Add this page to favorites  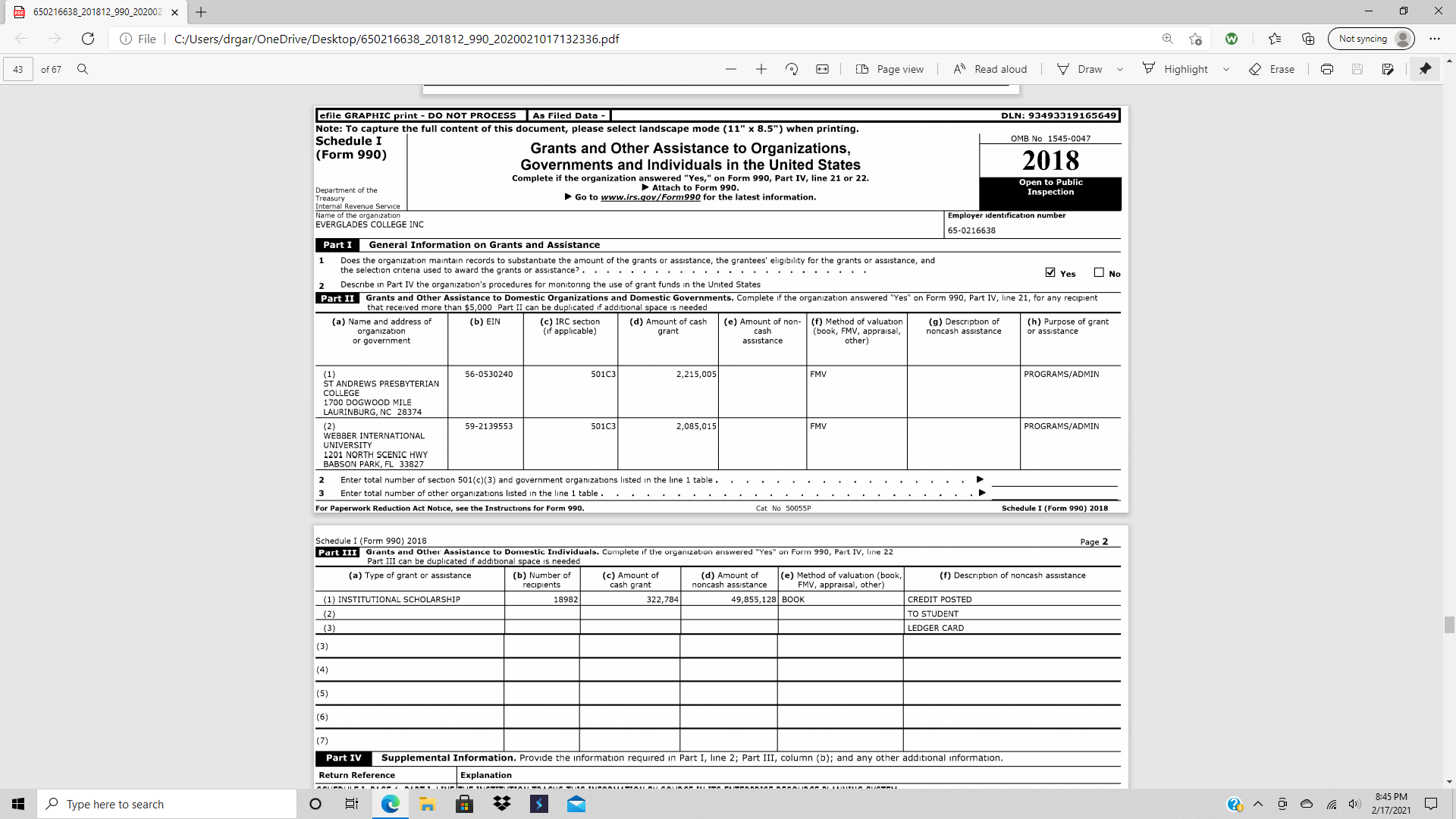pyautogui.click(x=1196, y=39)
